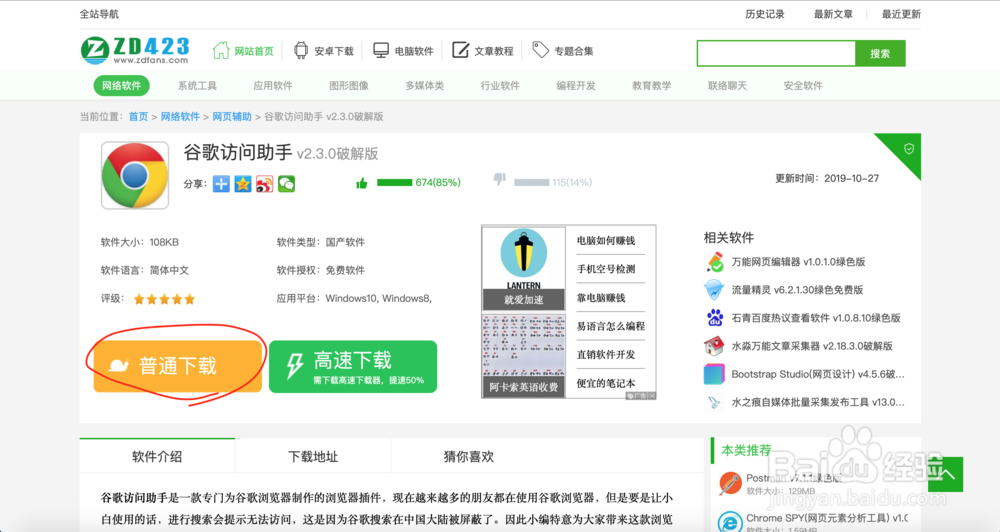
Task: Go to 网络软件 breadcrumb link
Action: (x=180, y=117)
